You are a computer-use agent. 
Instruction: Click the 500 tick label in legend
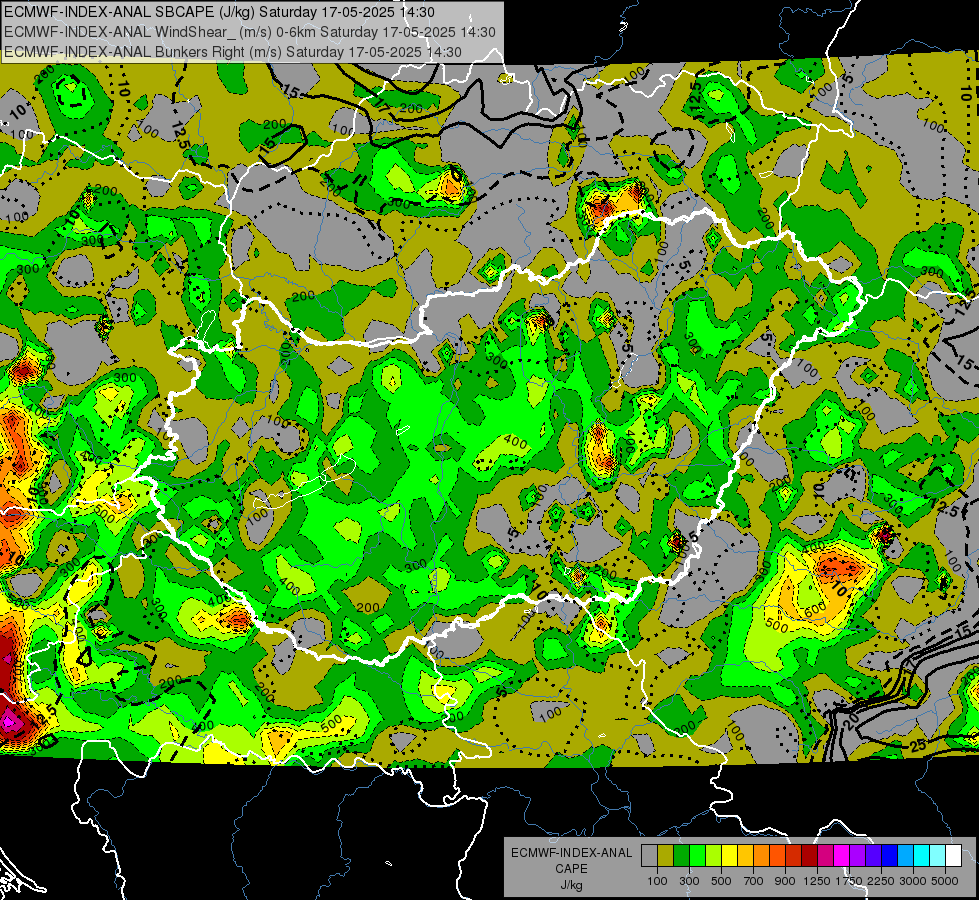point(721,881)
